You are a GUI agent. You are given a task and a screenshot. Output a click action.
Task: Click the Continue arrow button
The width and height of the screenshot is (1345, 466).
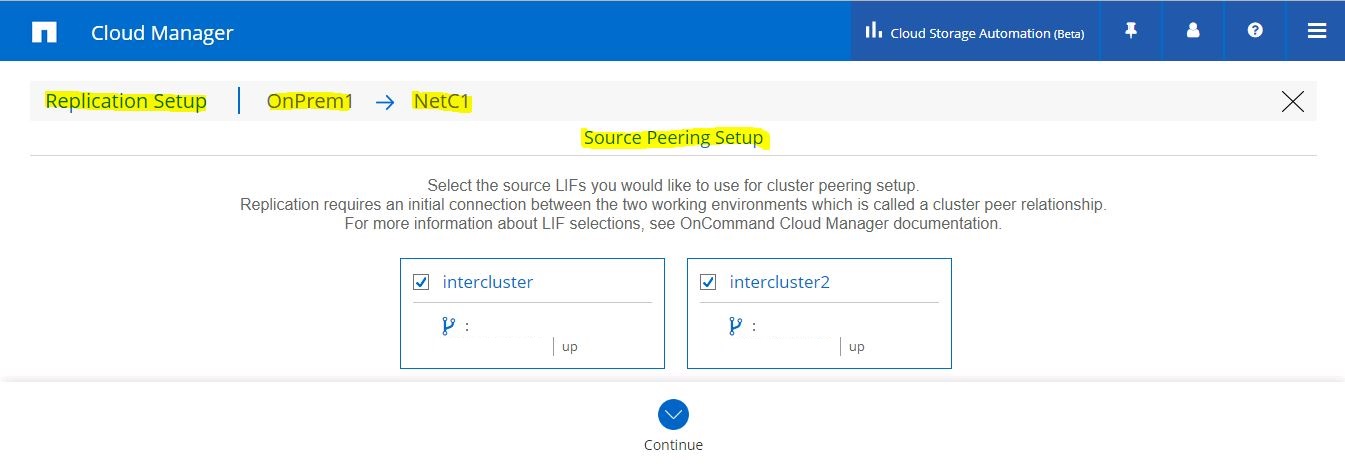(x=673, y=415)
